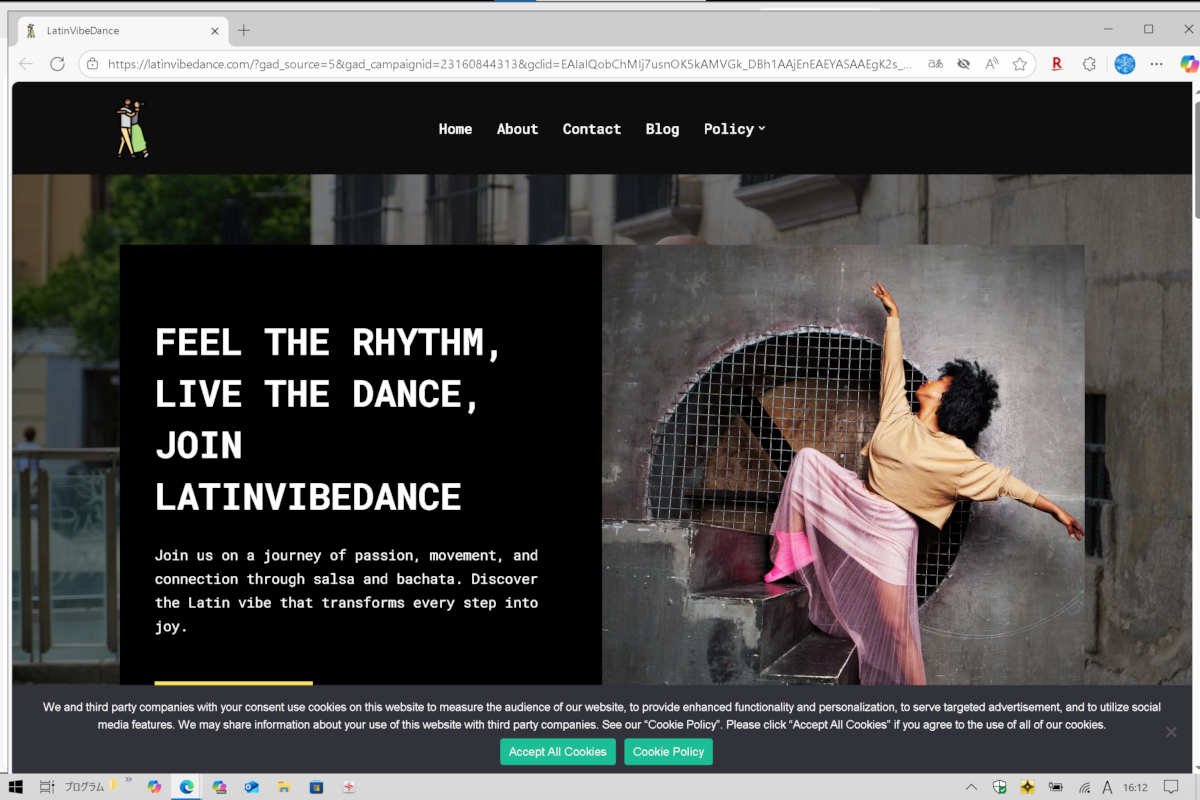Viewport: 1200px width, 800px height.
Task: Open a new browser tab with plus
Action: (x=244, y=30)
